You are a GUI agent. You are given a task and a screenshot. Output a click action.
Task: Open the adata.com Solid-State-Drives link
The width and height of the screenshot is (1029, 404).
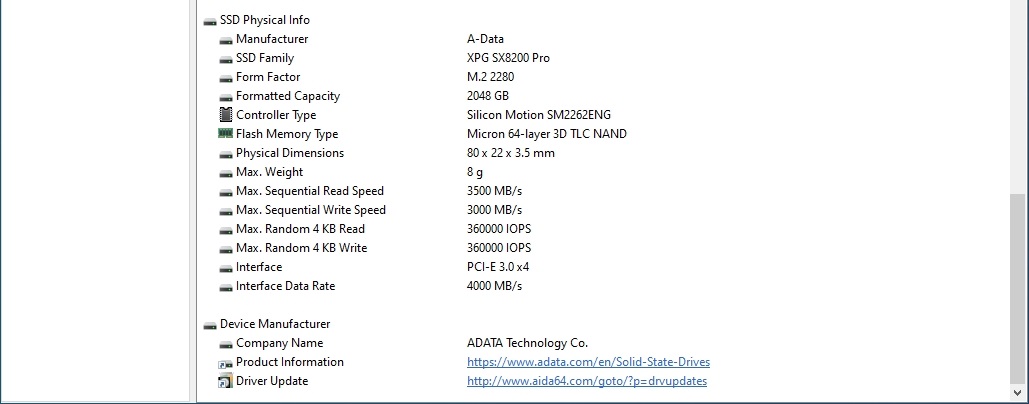pos(588,362)
